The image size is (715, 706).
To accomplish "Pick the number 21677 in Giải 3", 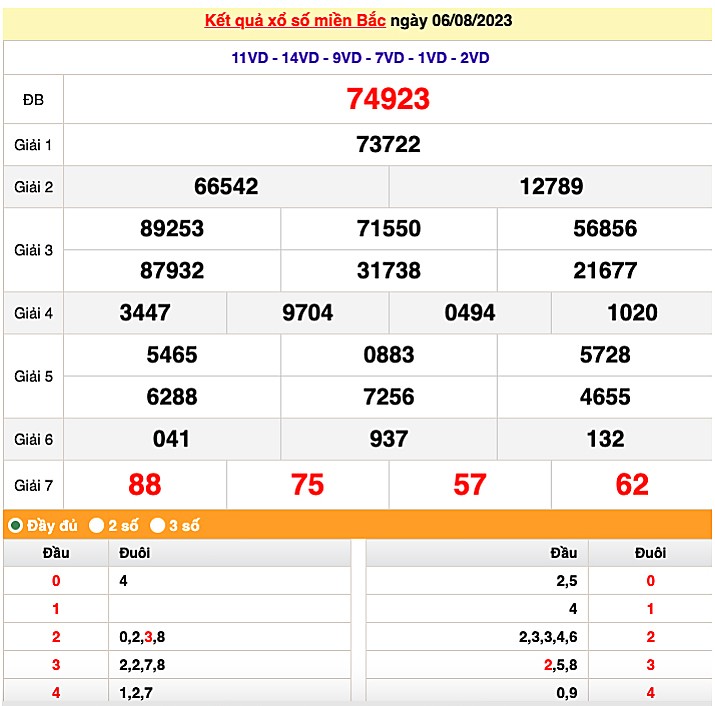I will pos(605,271).
